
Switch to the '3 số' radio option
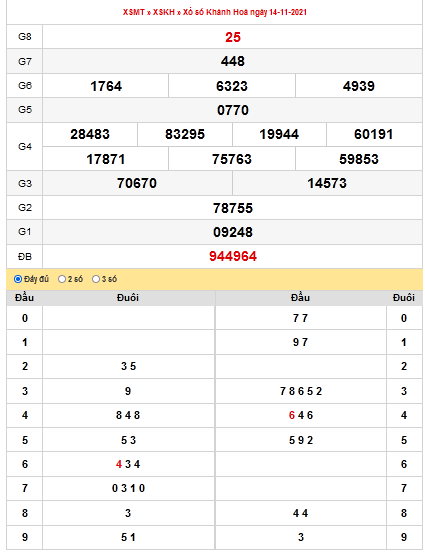tap(96, 279)
